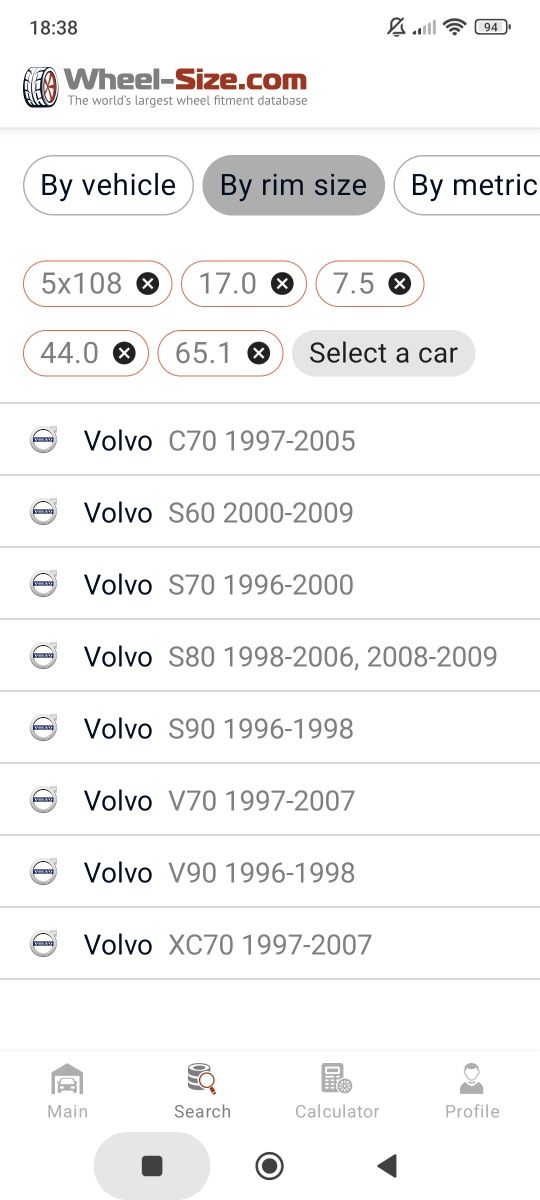Open Volvo S60 2000-2009 entry
This screenshot has width=540, height=1200.
270,512
